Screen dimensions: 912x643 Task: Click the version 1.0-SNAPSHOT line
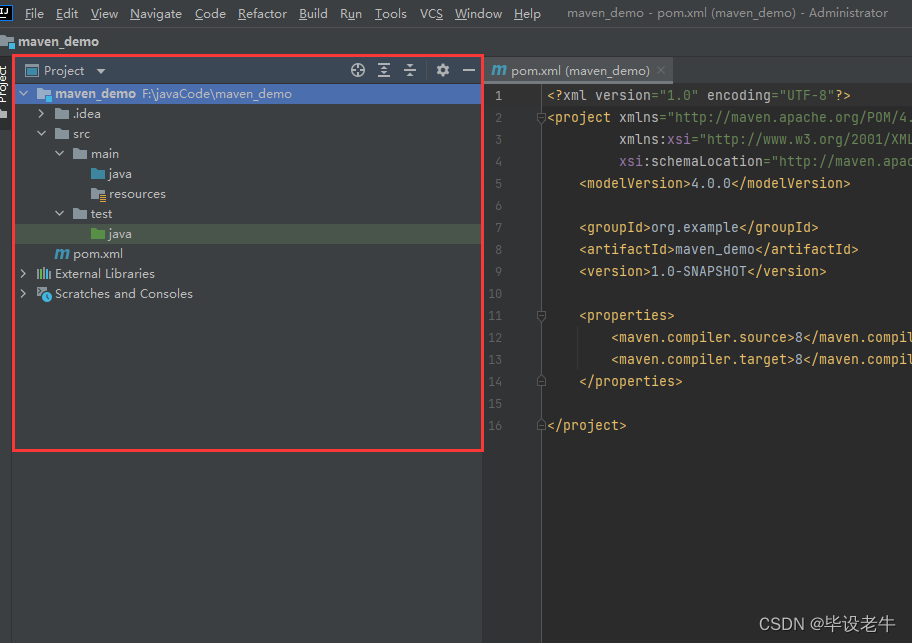(x=703, y=272)
